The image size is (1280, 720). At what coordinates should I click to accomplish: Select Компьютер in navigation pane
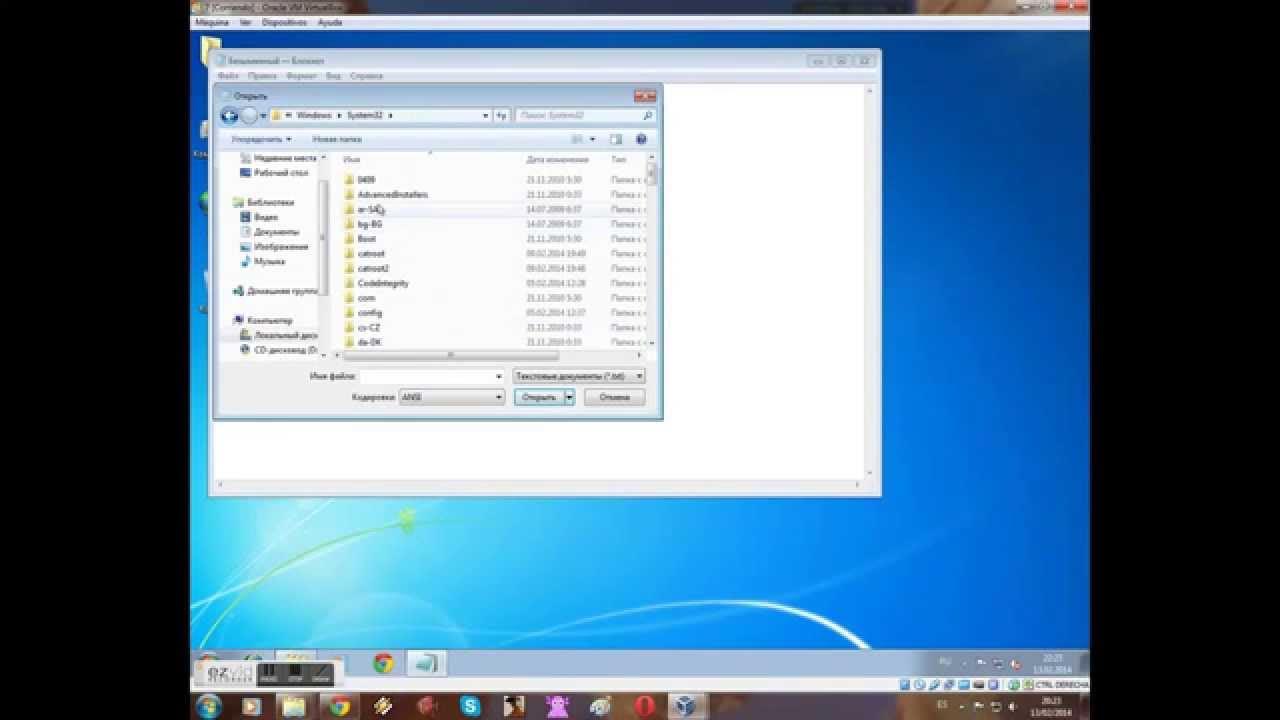(263, 321)
